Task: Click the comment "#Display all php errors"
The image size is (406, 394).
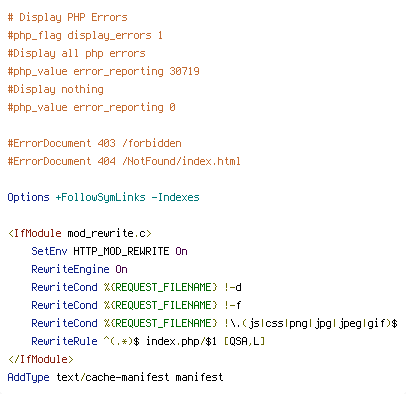Action: [x=77, y=53]
